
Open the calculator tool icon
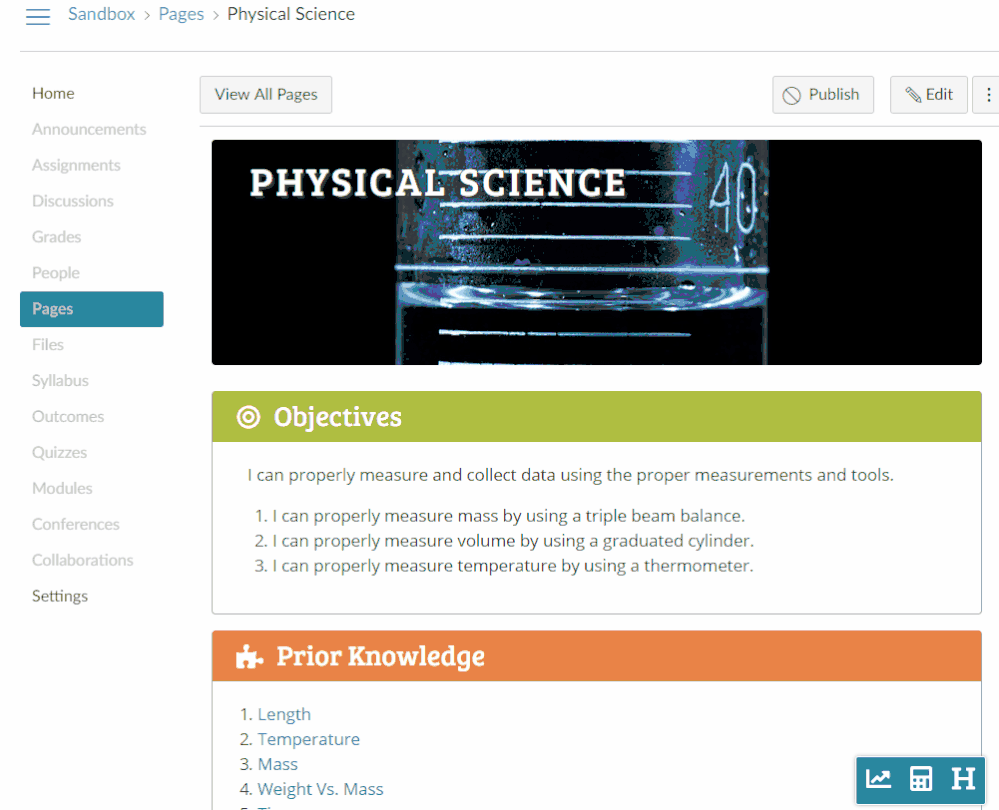921,779
